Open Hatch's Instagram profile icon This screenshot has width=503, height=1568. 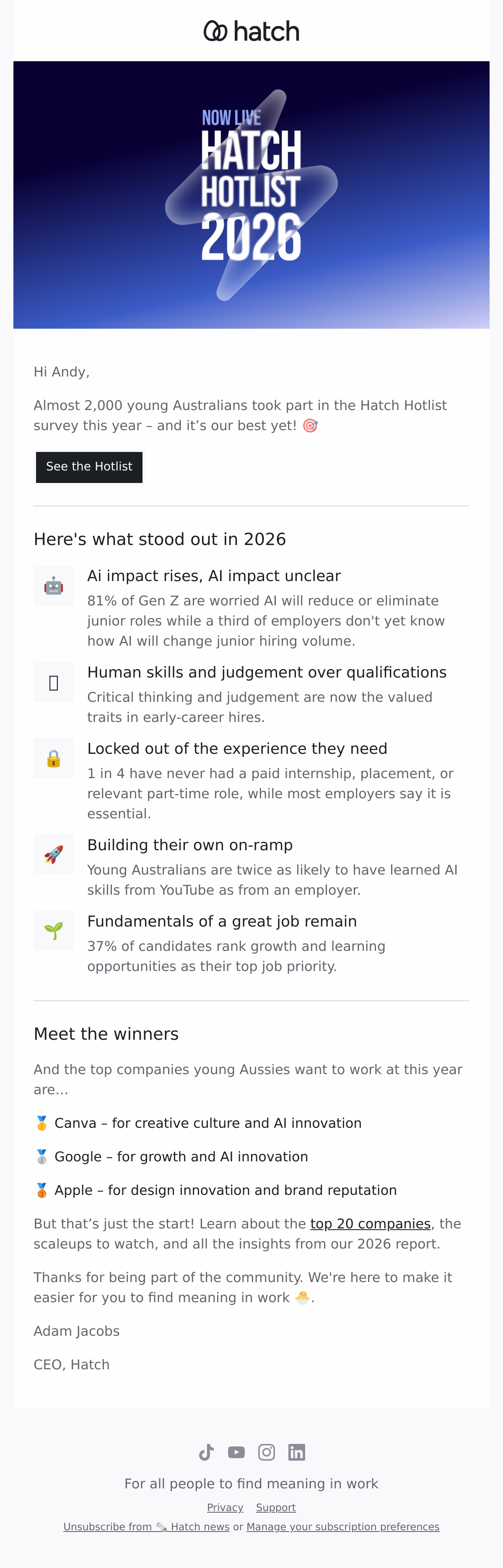pyautogui.click(x=267, y=1452)
